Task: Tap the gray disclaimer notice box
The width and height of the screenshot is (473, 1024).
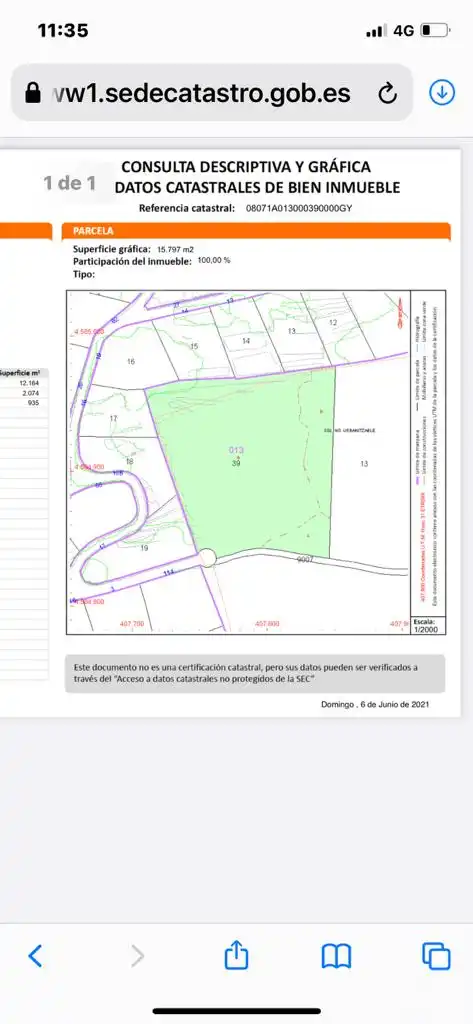Action: (x=255, y=673)
